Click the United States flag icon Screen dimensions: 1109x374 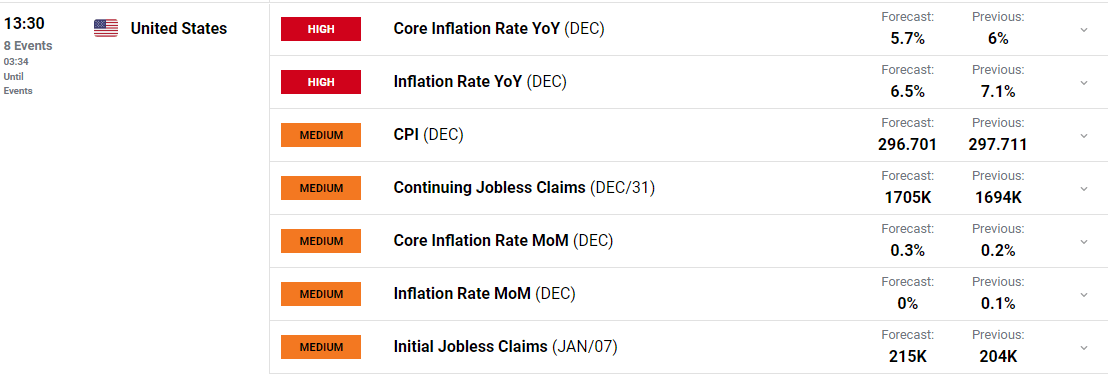(x=106, y=28)
